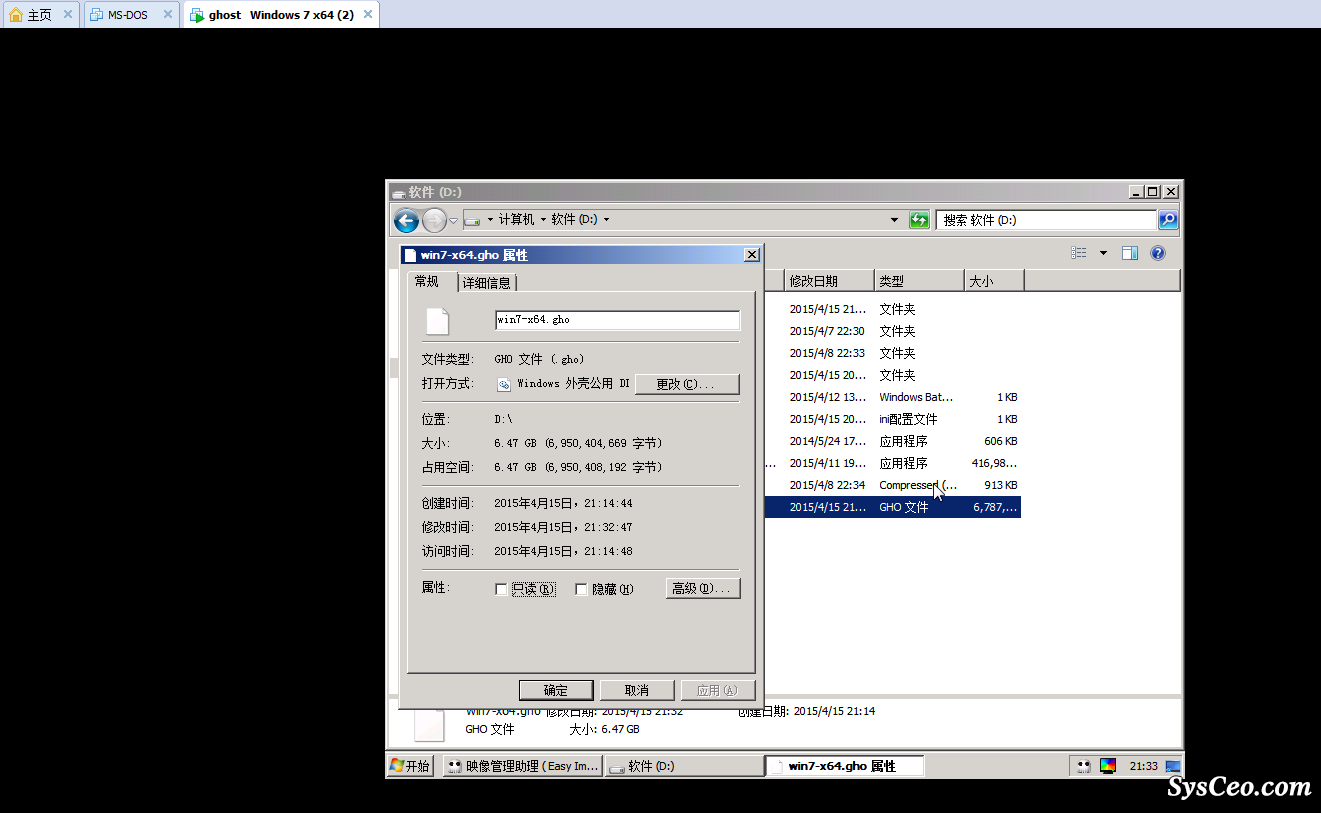Switch to 软件 (D:) taskbar item

pos(684,766)
